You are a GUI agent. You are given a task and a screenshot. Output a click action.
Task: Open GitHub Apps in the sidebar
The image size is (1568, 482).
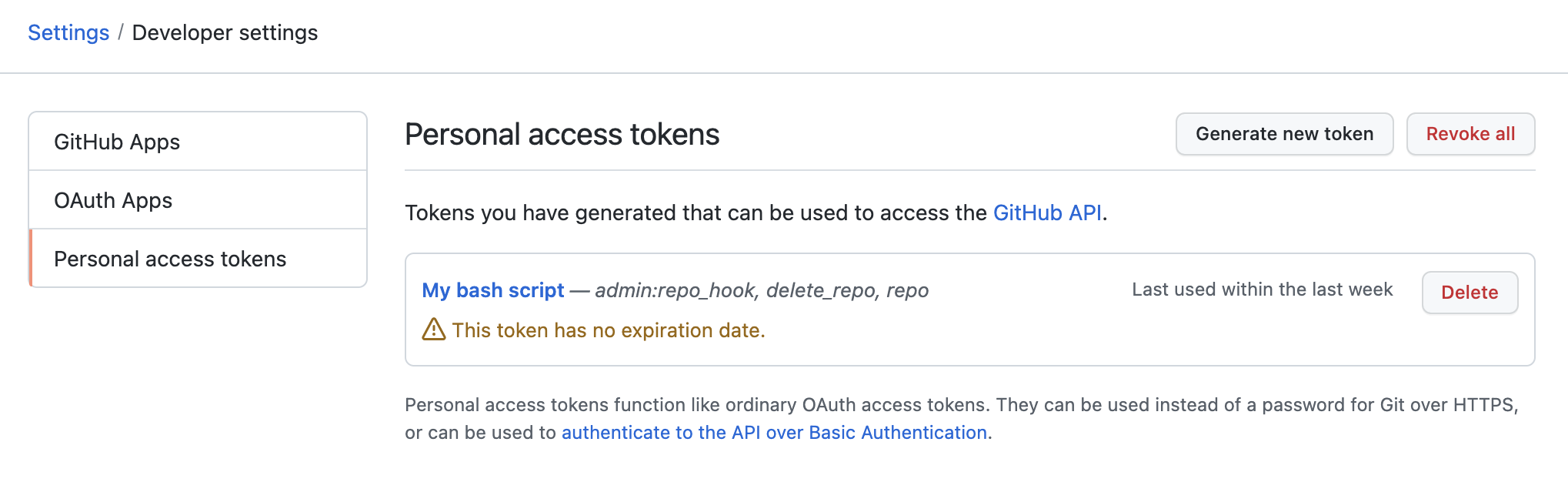tap(198, 142)
